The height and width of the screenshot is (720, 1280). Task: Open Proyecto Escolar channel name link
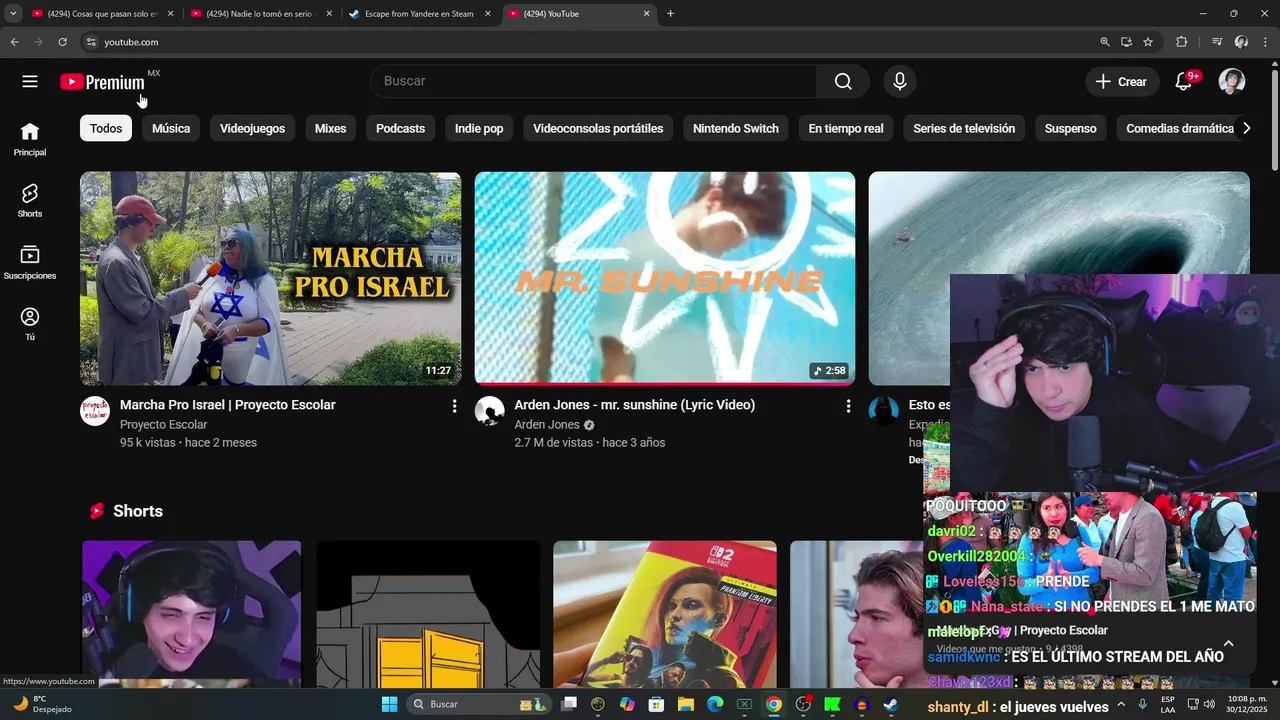pos(163,425)
